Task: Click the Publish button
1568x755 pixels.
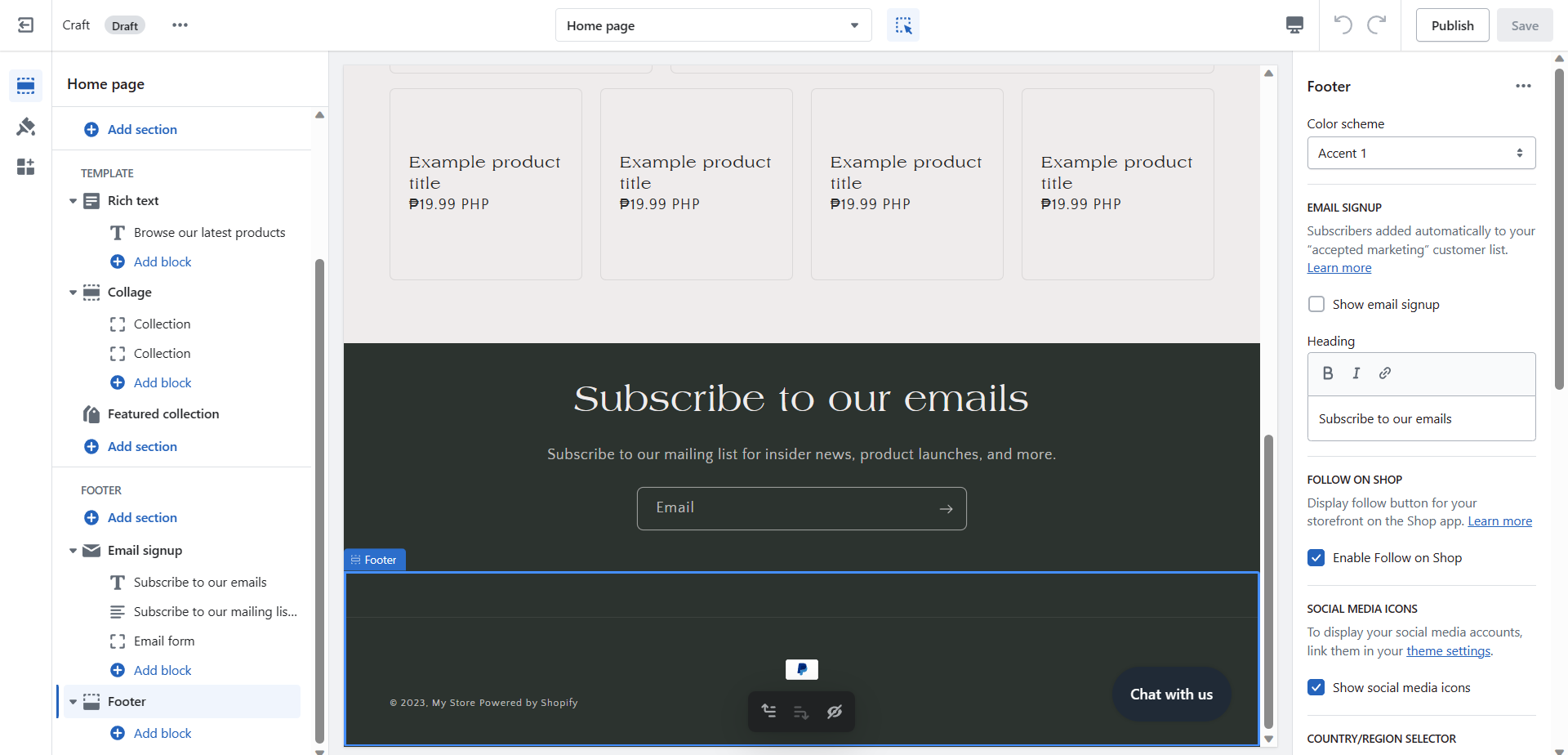Action: (x=1452, y=25)
